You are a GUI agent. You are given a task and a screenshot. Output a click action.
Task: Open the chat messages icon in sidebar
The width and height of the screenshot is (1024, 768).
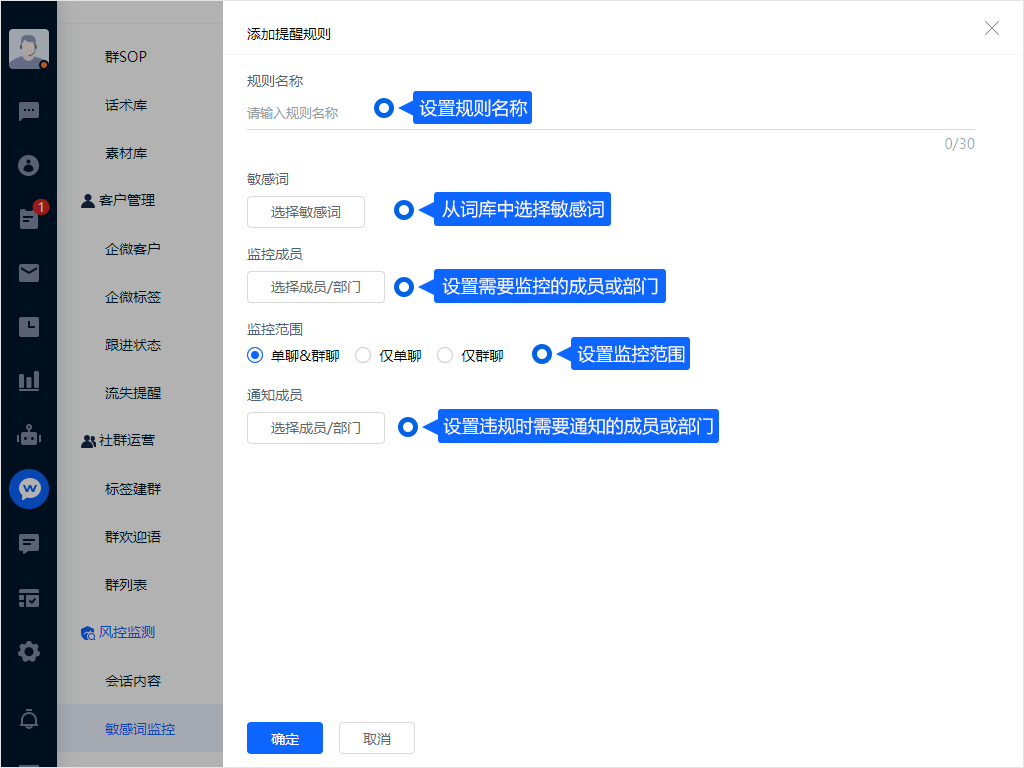(29, 111)
